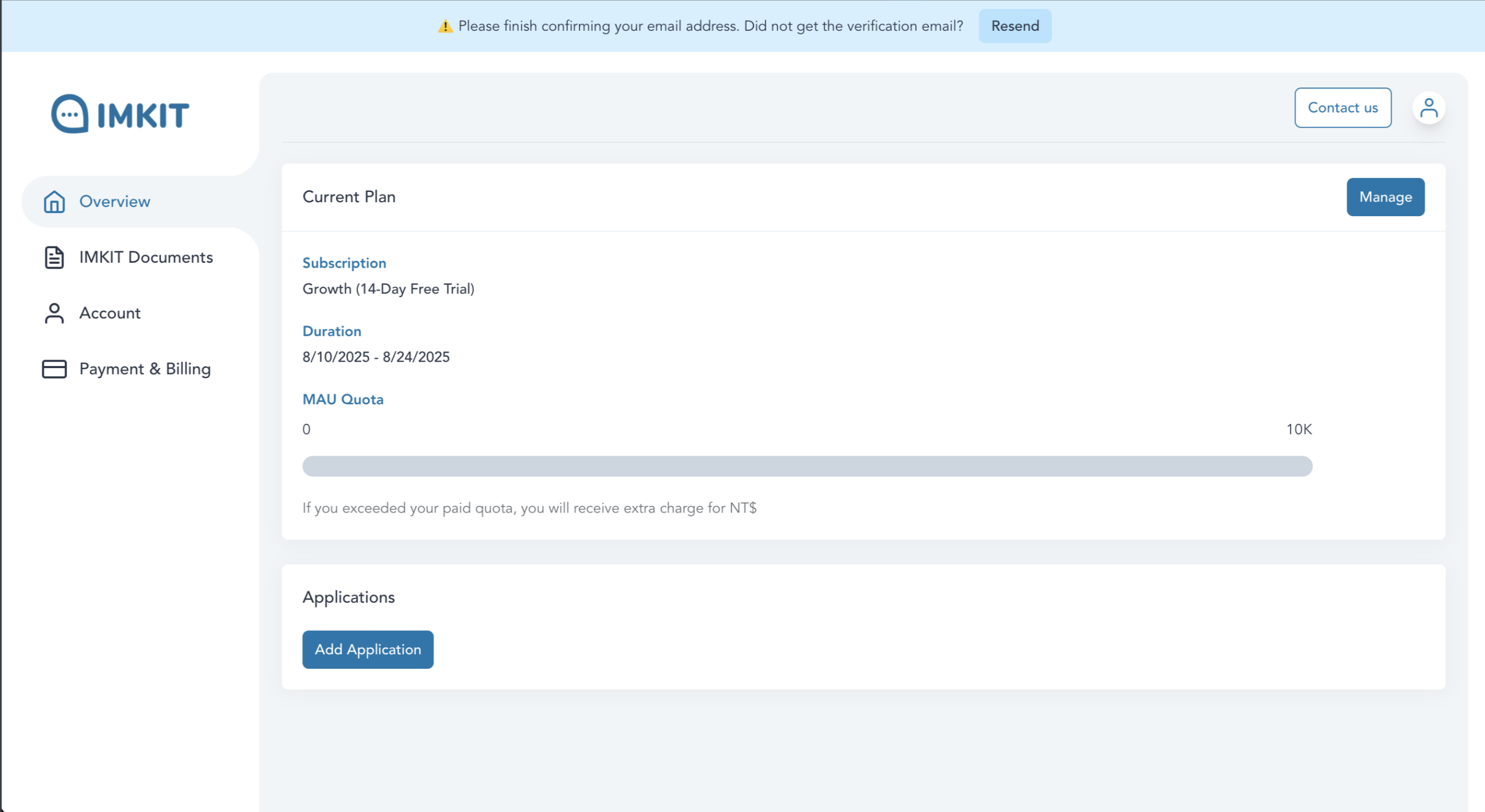The height and width of the screenshot is (812, 1485).
Task: Click Add Application button
Action: pyautogui.click(x=368, y=649)
